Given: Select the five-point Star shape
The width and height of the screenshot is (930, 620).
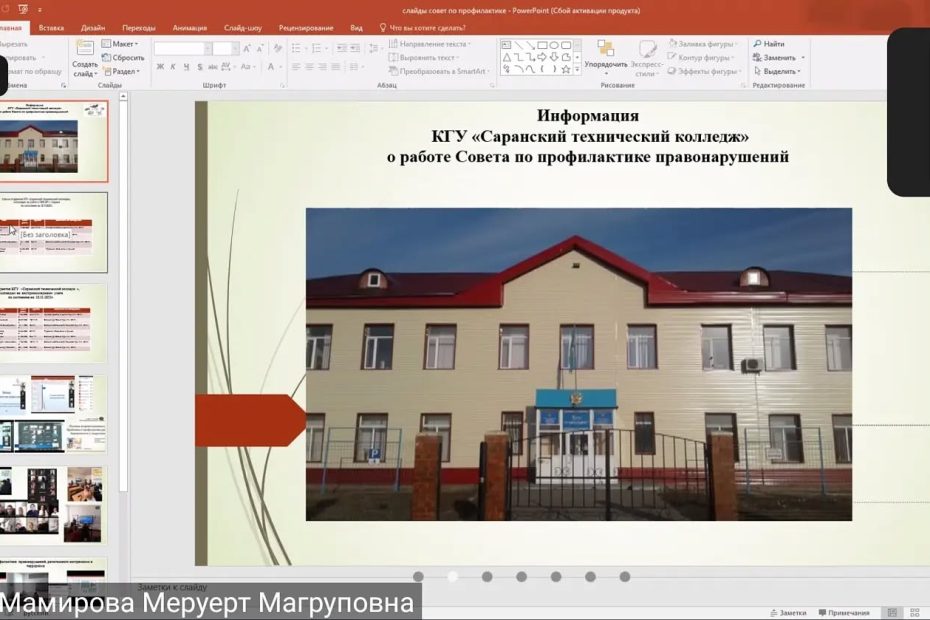Looking at the screenshot, I should pyautogui.click(x=566, y=69).
